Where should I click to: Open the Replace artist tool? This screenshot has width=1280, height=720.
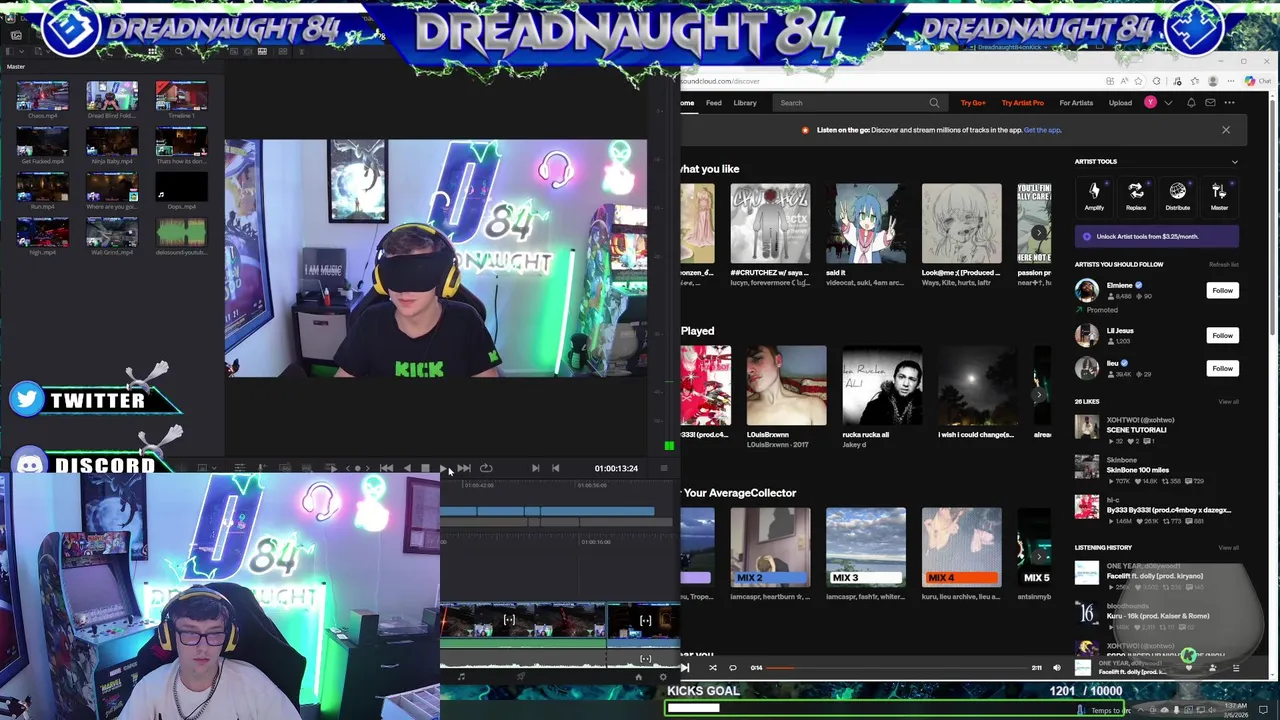coord(1136,195)
